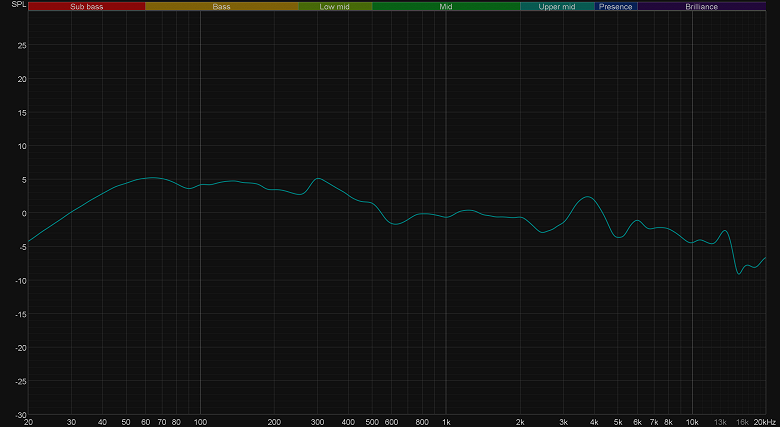Click the Upper mid band label
The width and height of the screenshot is (780, 427).
557,6
